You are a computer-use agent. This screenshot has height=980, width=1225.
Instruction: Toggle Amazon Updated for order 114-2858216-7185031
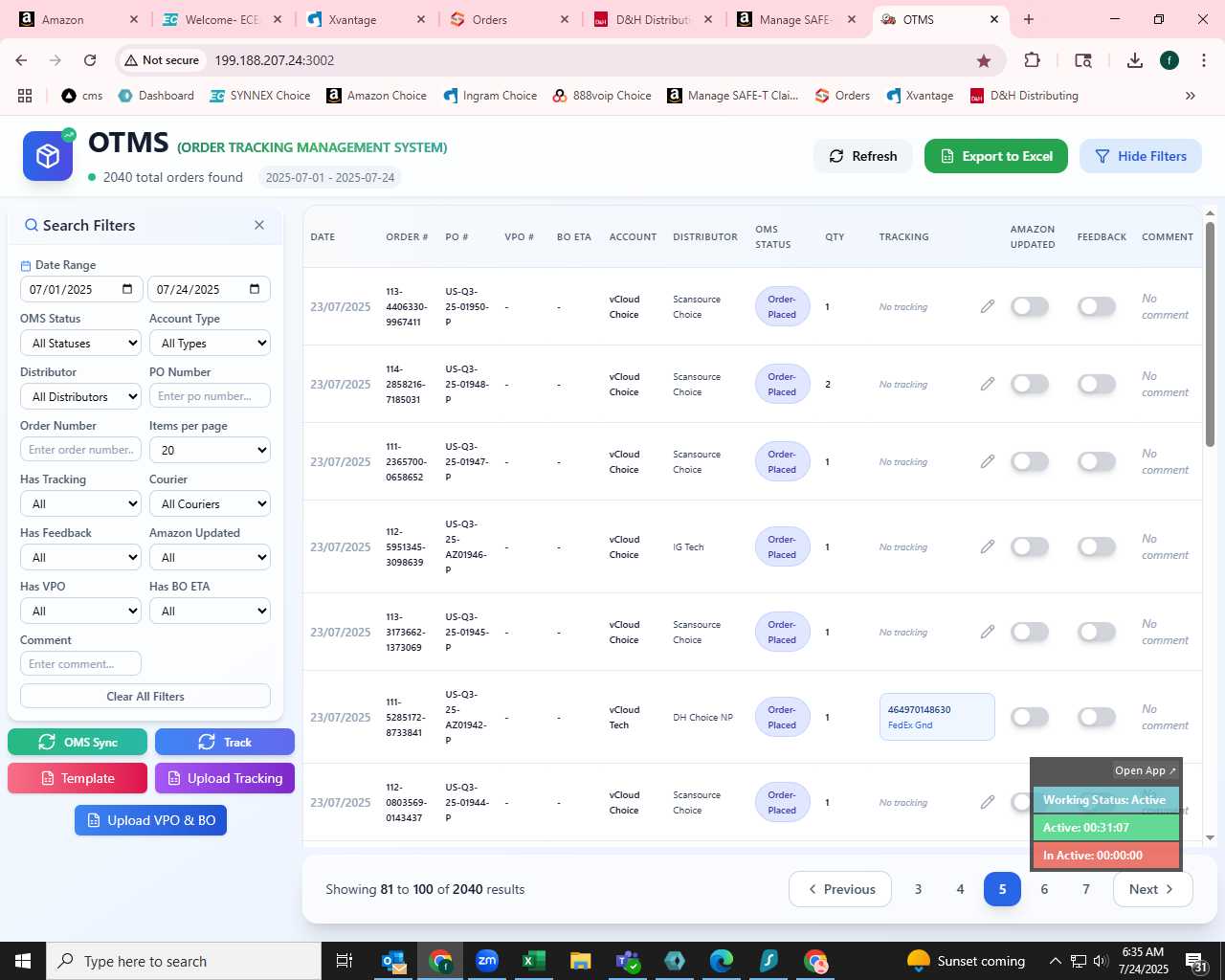pyautogui.click(x=1030, y=384)
